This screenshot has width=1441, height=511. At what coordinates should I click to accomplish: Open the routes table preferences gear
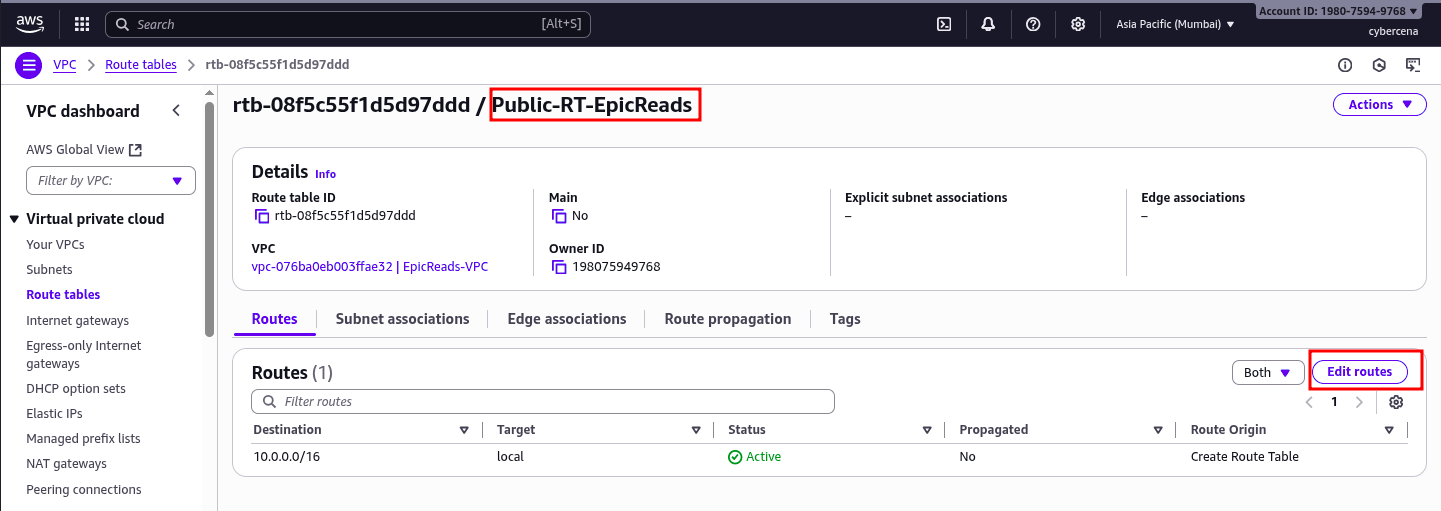click(1397, 402)
